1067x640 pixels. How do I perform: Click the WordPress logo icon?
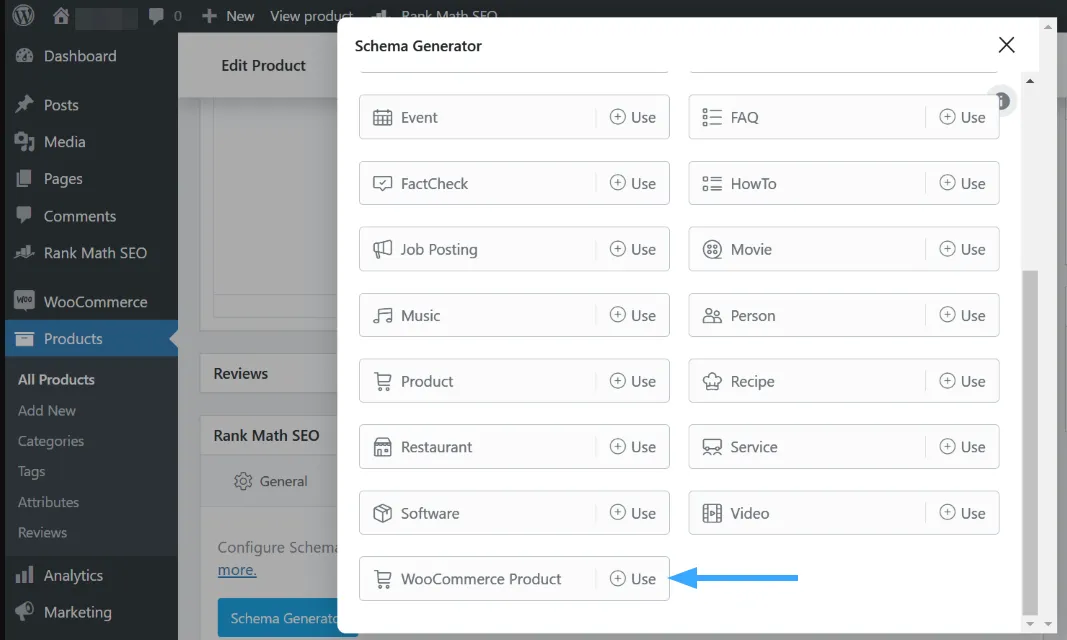click(23, 15)
